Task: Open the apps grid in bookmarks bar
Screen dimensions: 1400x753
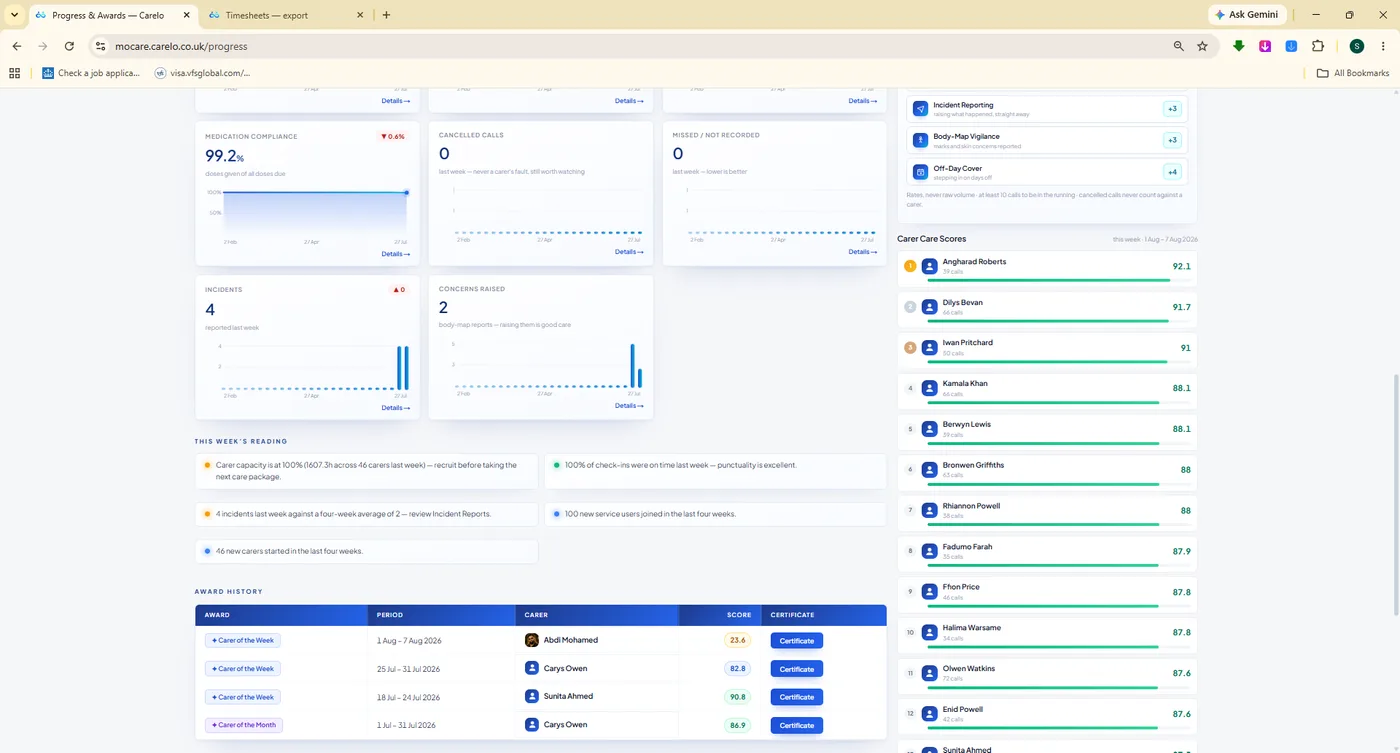Action: pyautogui.click(x=14, y=73)
